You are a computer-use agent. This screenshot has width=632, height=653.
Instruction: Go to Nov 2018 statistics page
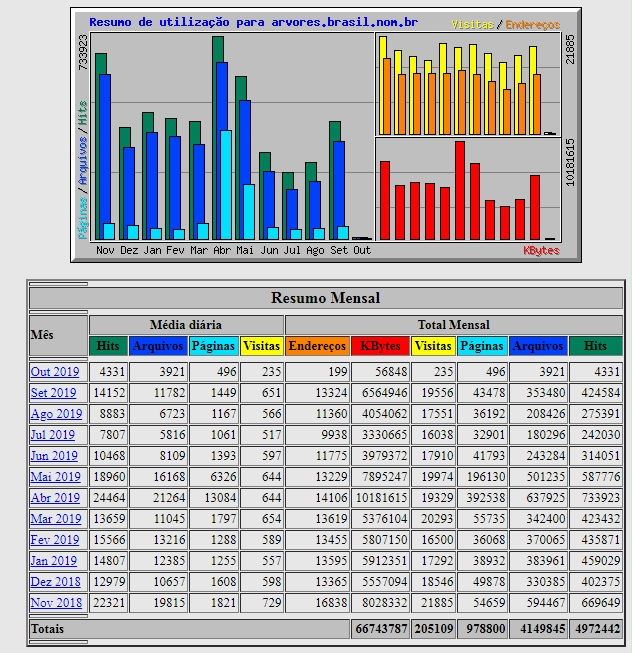click(56, 603)
